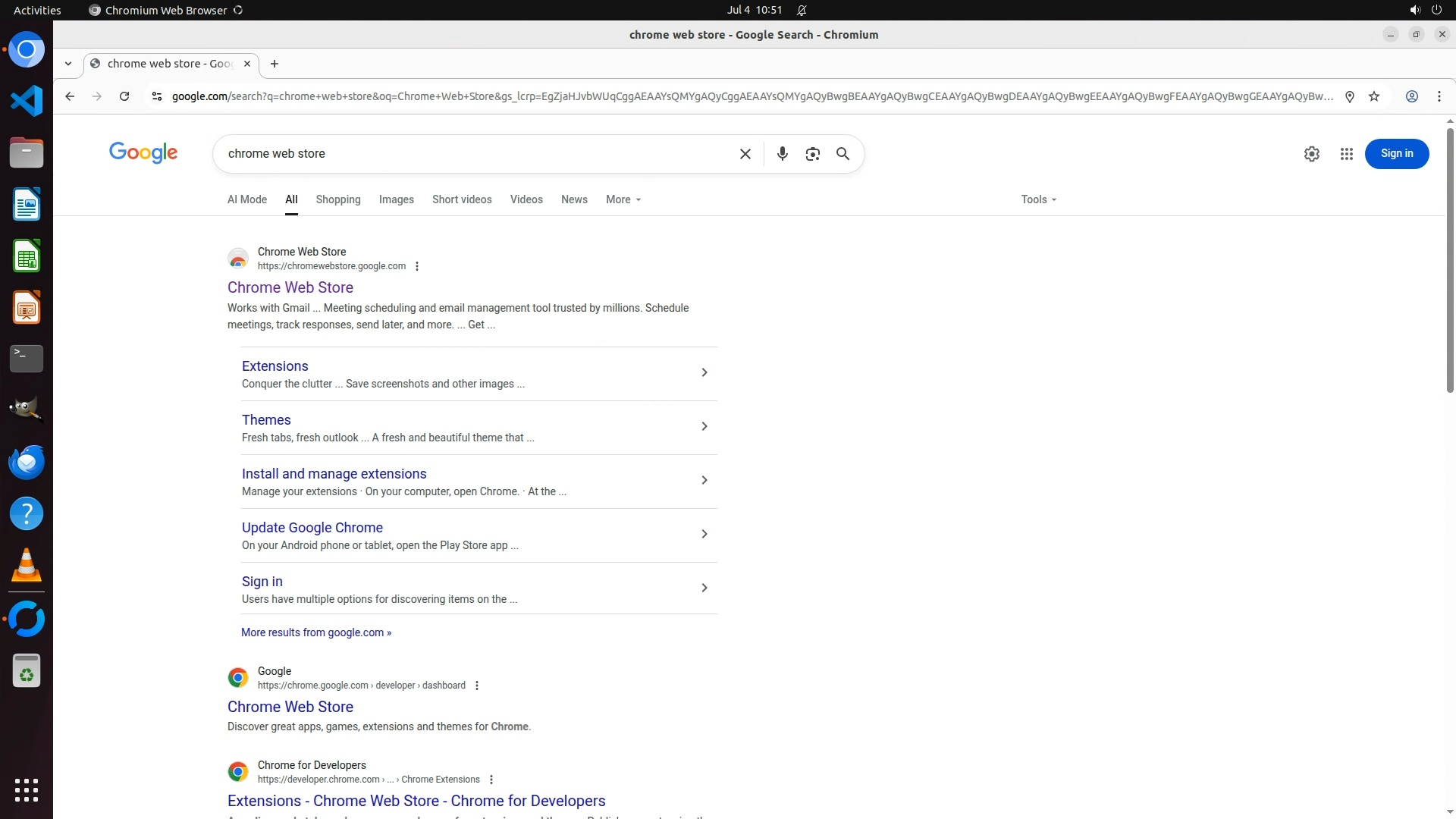Open Google Lens image search
This screenshot has width=1456, height=819.
point(812,154)
